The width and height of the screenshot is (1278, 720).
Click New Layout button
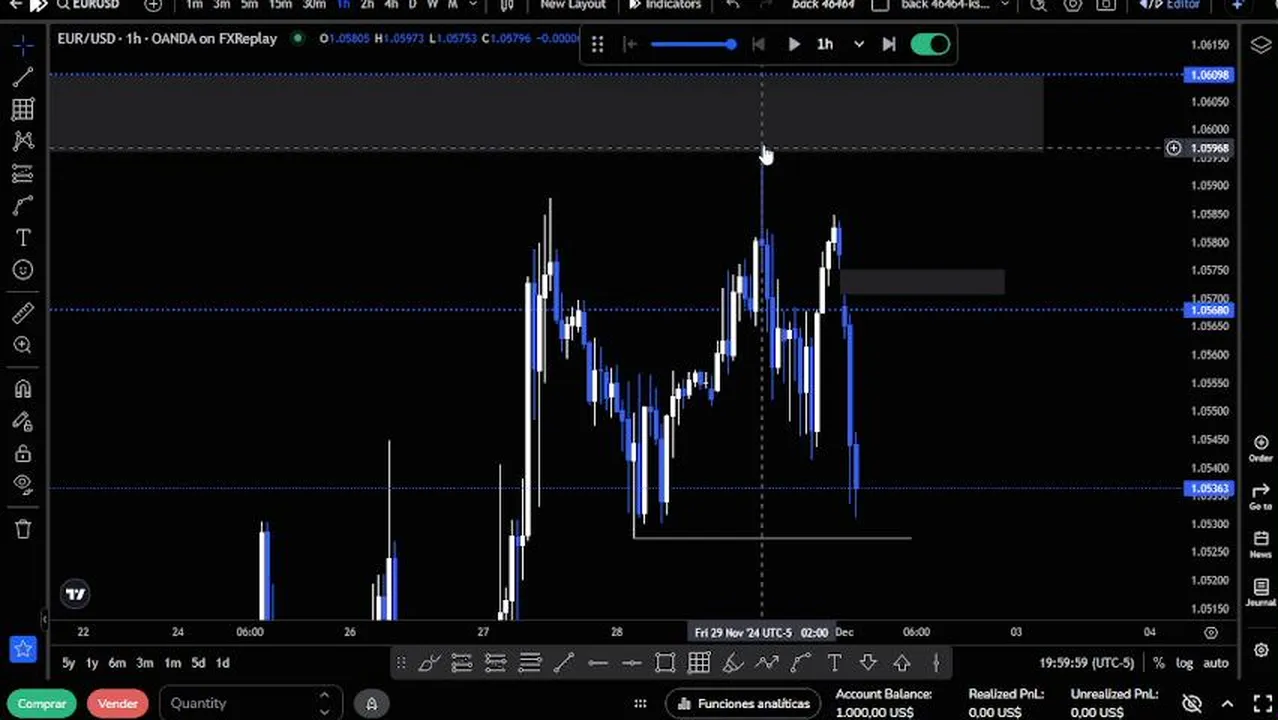pyautogui.click(x=573, y=5)
